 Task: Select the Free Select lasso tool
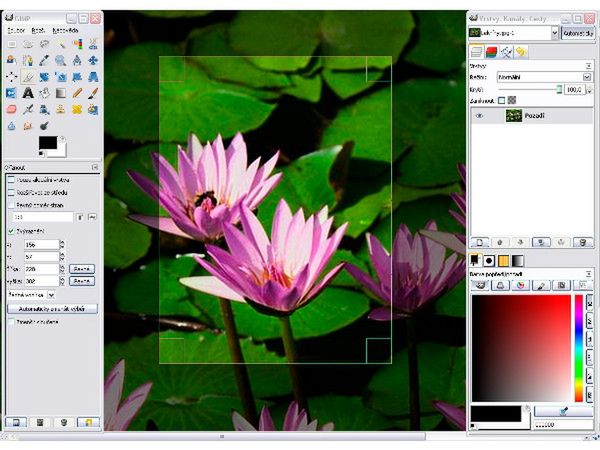pyautogui.click(x=44, y=44)
